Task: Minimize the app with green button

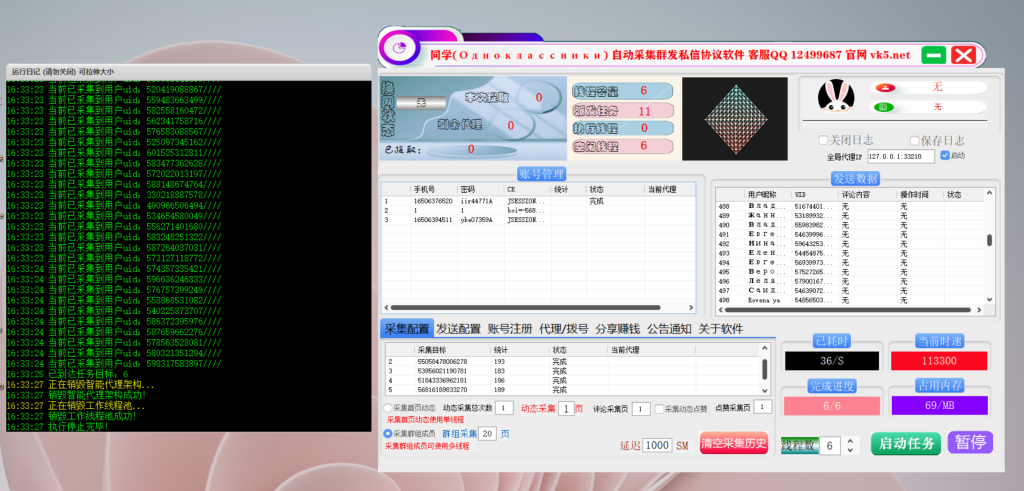Action: tap(932, 55)
